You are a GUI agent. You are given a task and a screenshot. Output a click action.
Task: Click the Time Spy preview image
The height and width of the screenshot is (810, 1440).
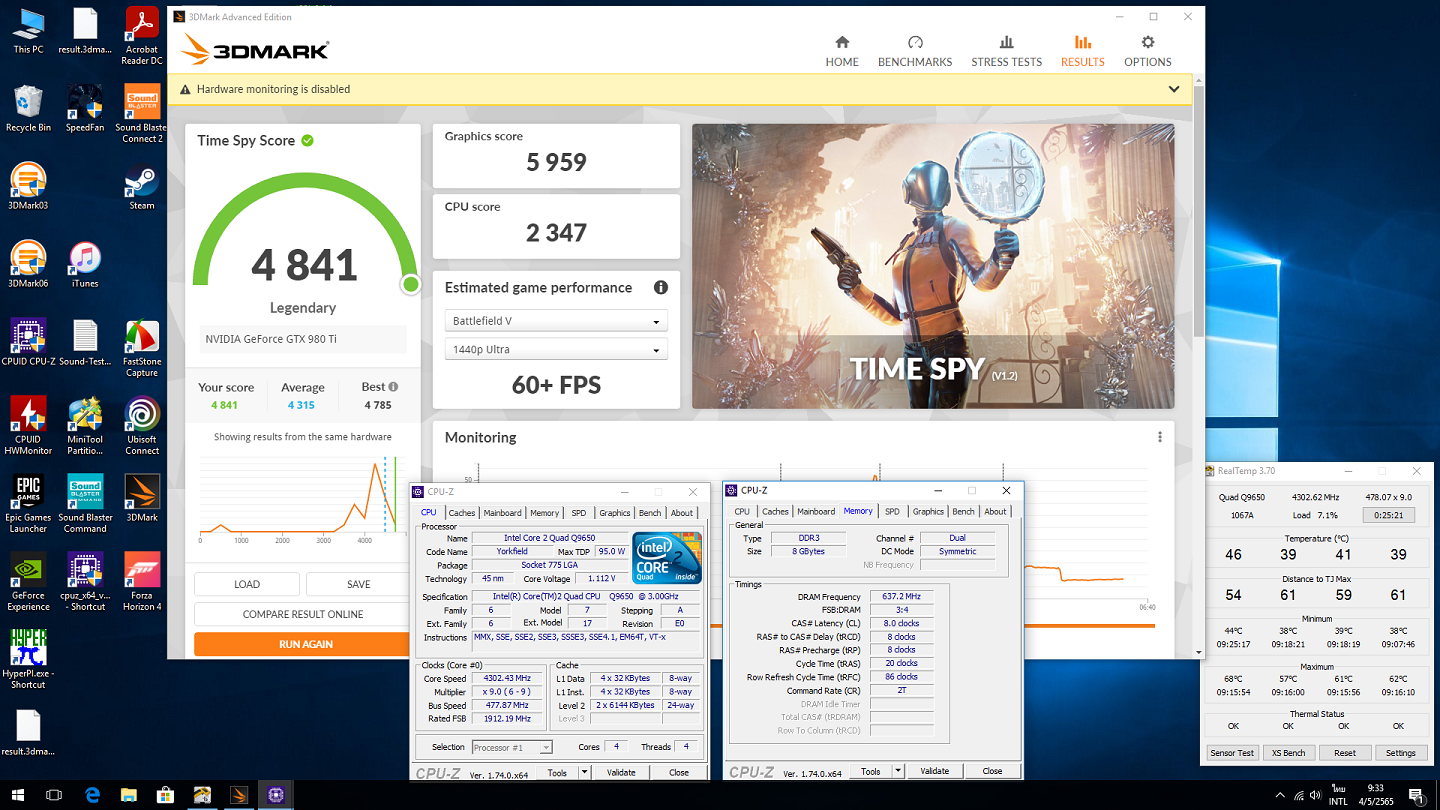tap(933, 266)
